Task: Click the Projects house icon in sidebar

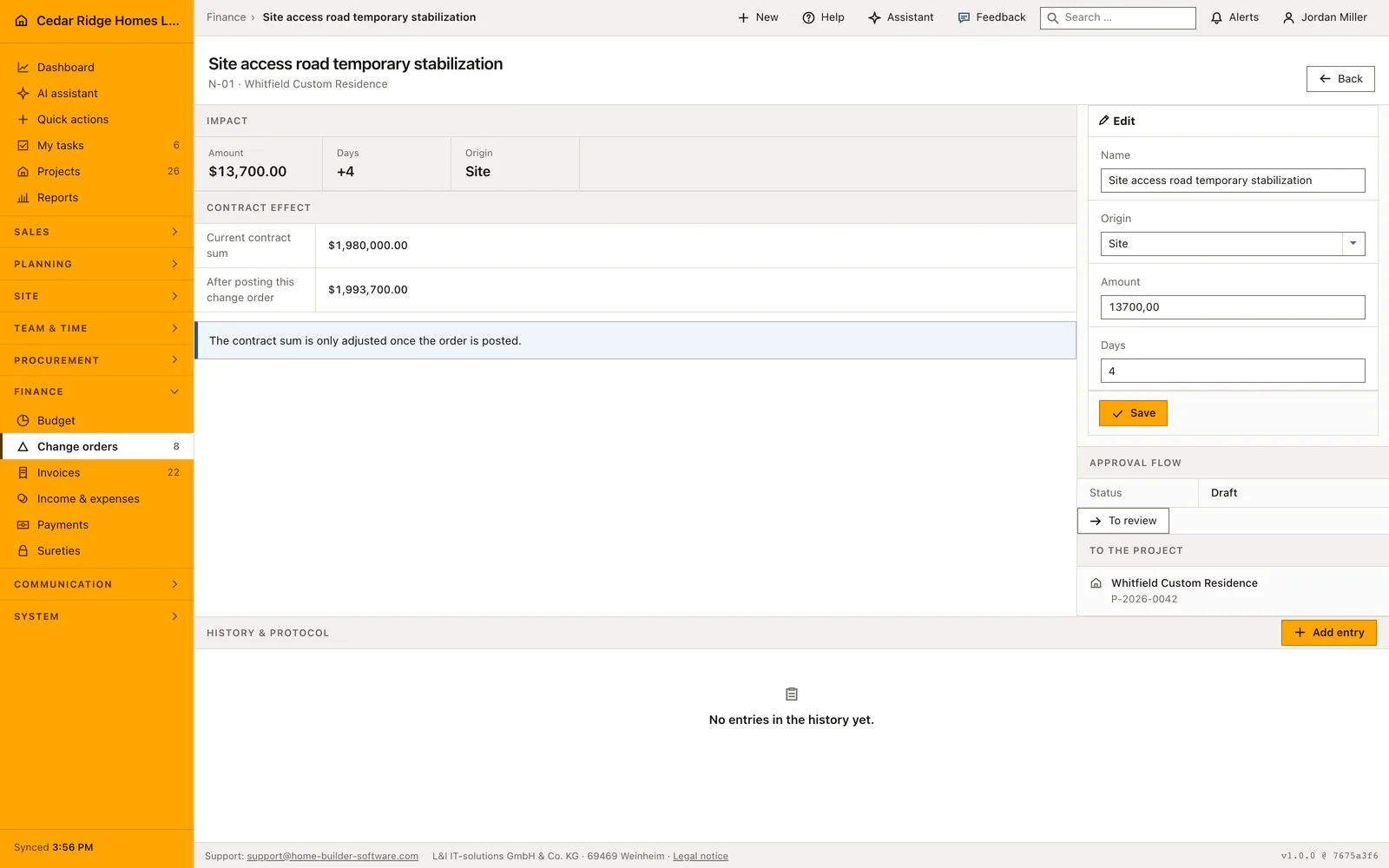Action: tap(23, 171)
